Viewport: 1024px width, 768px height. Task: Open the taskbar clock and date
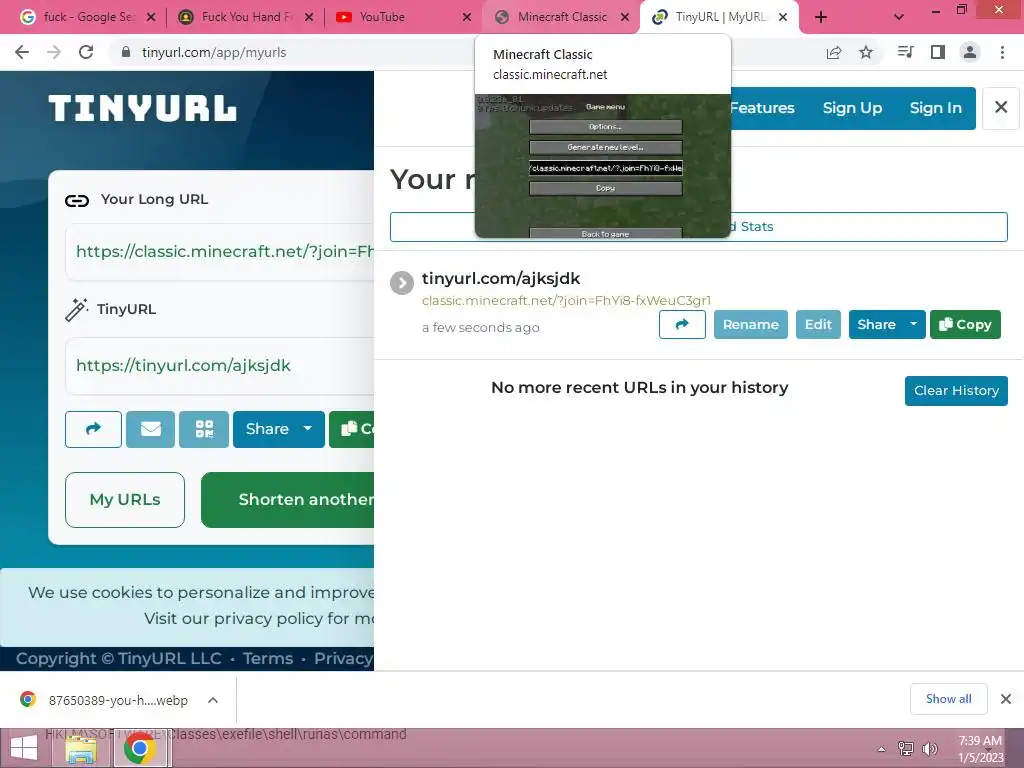tap(980, 749)
